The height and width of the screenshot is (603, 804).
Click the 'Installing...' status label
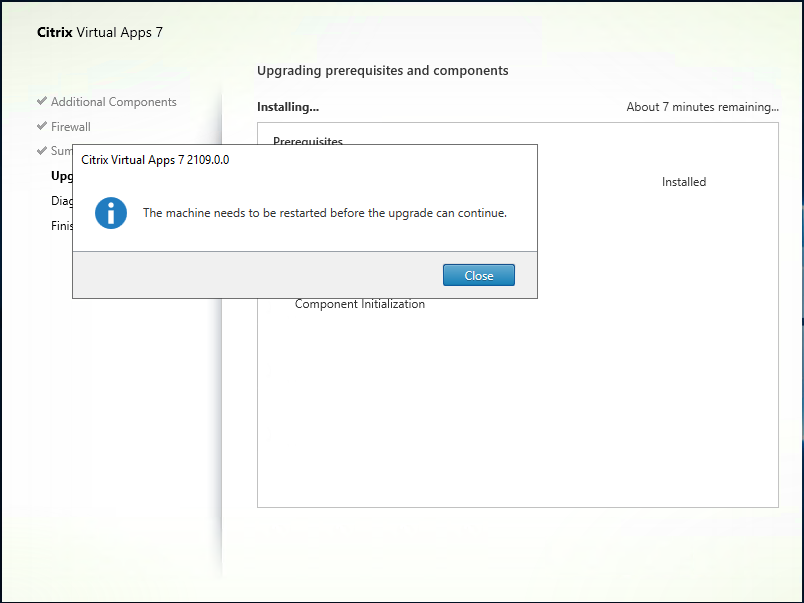(288, 107)
